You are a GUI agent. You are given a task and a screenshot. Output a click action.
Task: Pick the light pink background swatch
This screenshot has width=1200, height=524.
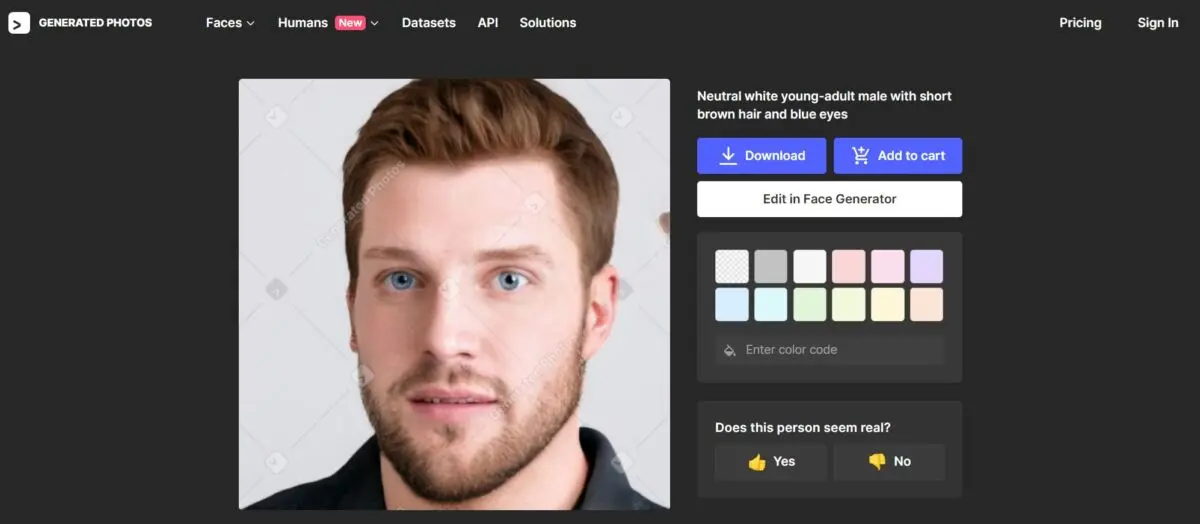(849, 267)
